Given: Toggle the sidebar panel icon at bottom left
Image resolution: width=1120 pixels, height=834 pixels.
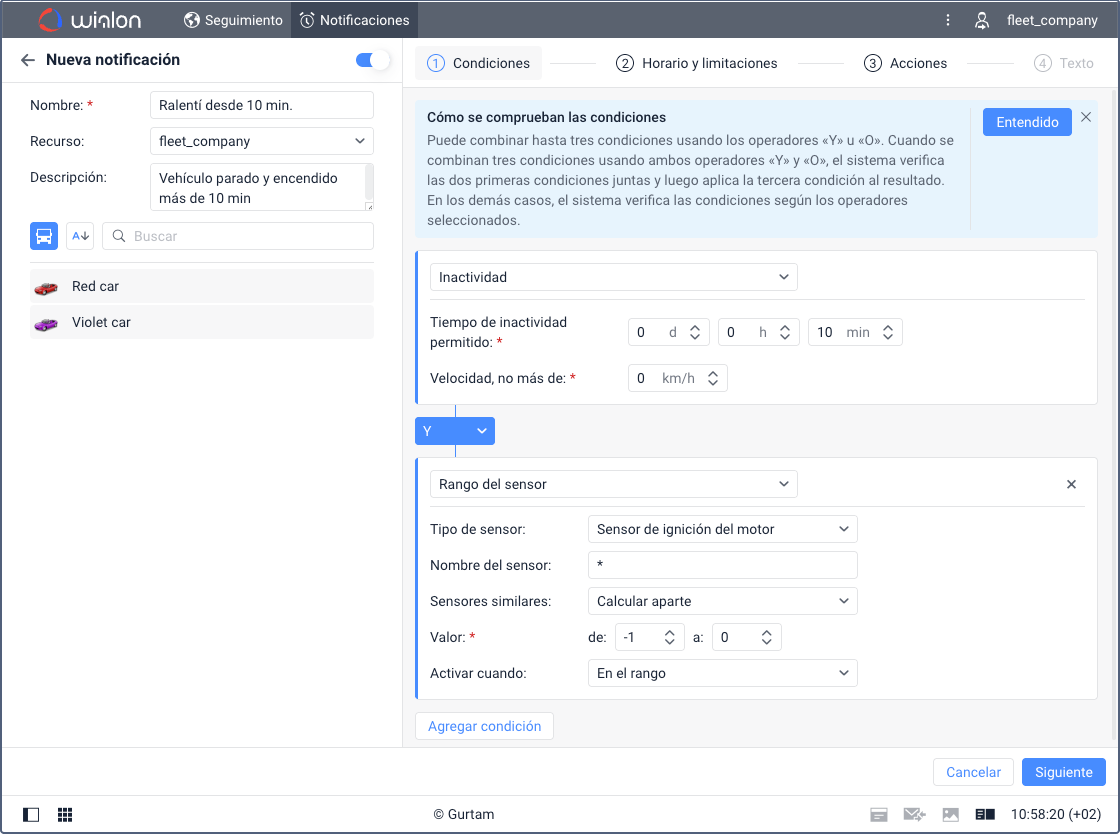Looking at the screenshot, I should pos(31,815).
